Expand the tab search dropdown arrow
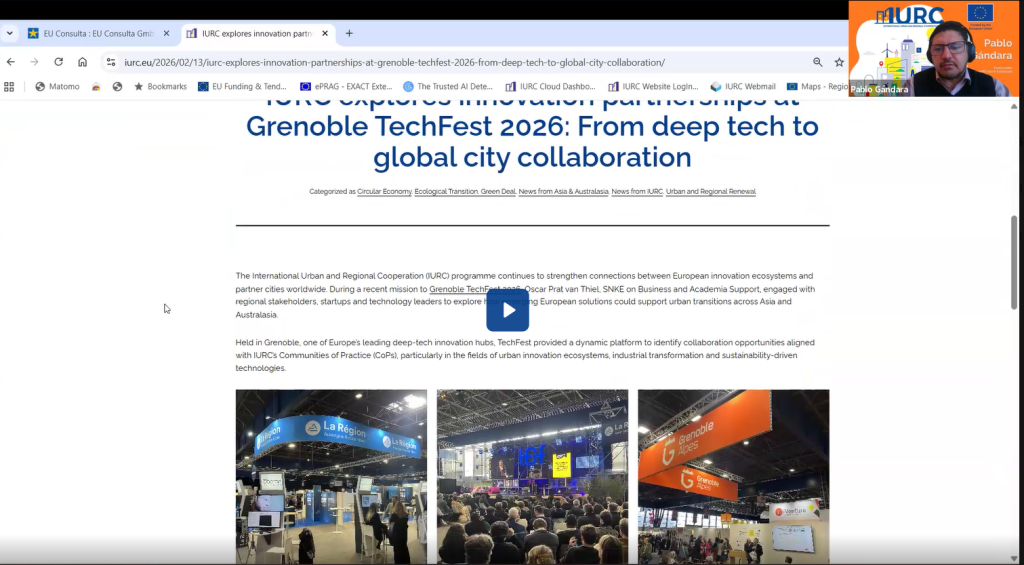Viewport: 1024px width, 565px height. tap(10, 33)
